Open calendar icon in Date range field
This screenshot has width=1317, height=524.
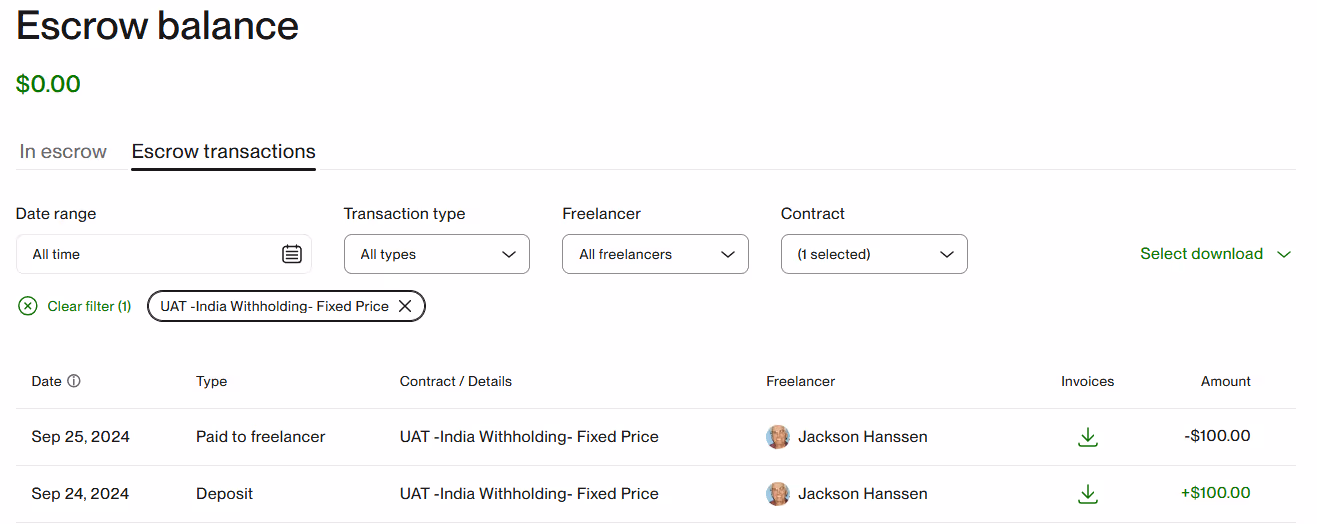291,254
